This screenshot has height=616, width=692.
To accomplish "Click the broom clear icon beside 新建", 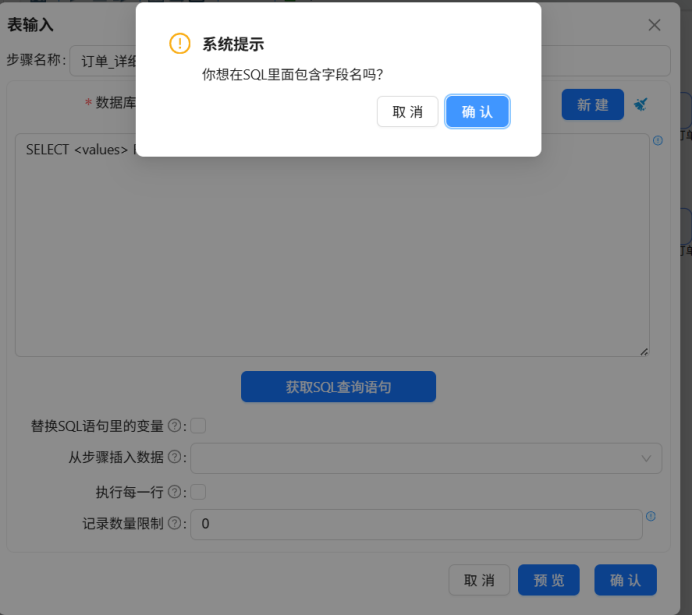I will click(x=640, y=105).
